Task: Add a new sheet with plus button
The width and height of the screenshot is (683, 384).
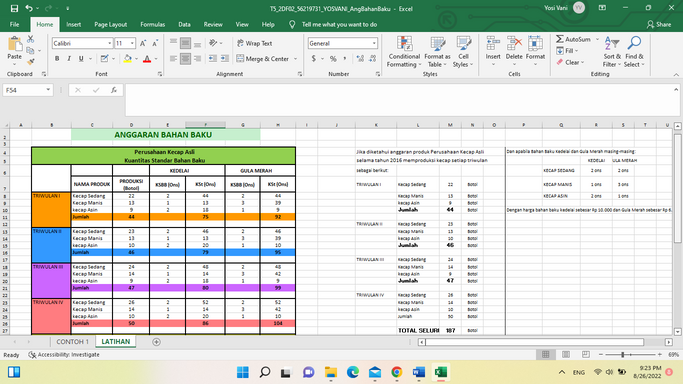Action: coord(156,342)
